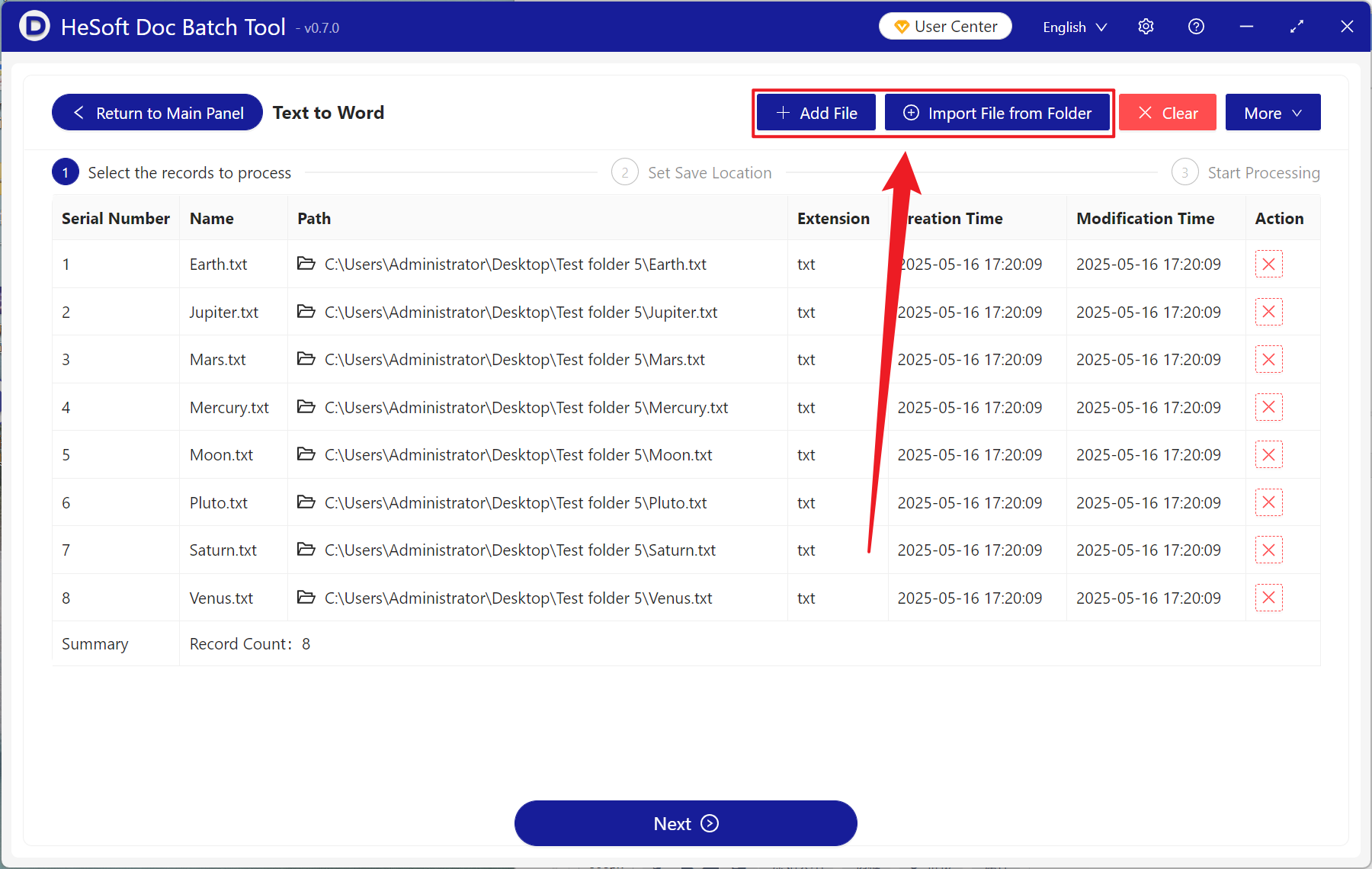Image resolution: width=1372 pixels, height=869 pixels.
Task: Click Import File from Folder button
Action: click(997, 113)
